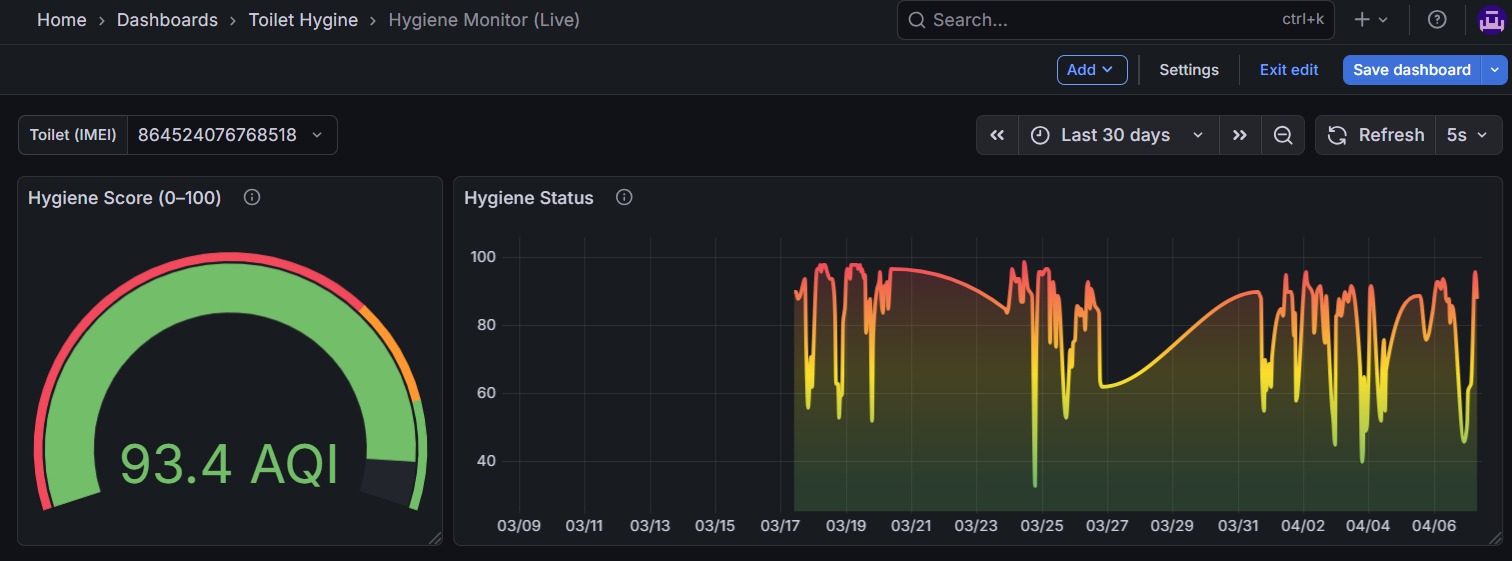Click Exit edit
The image size is (1512, 561).
[1289, 70]
